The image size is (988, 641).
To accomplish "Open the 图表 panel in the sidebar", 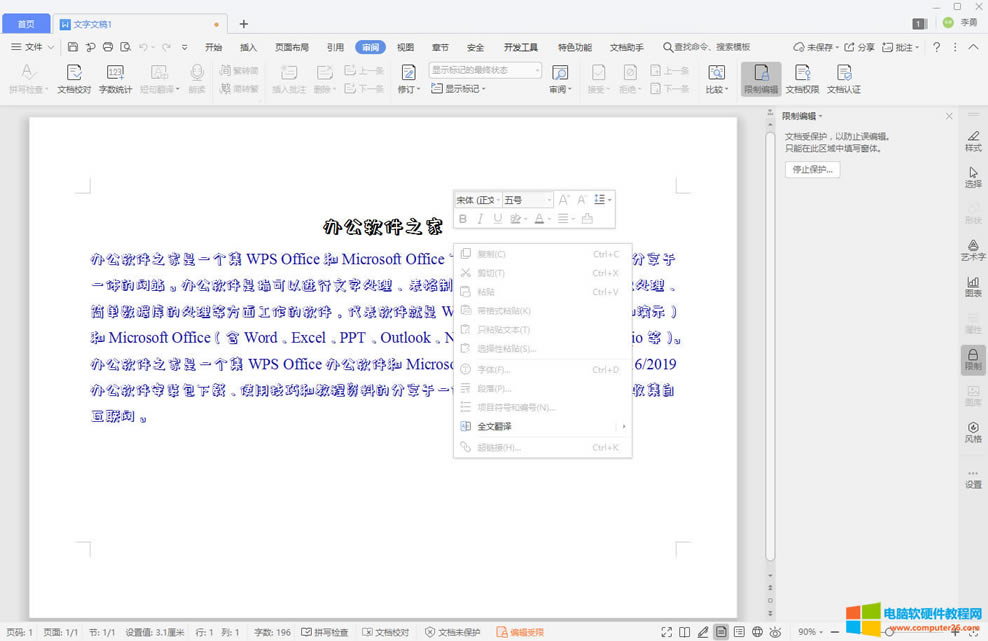I will click(x=973, y=286).
